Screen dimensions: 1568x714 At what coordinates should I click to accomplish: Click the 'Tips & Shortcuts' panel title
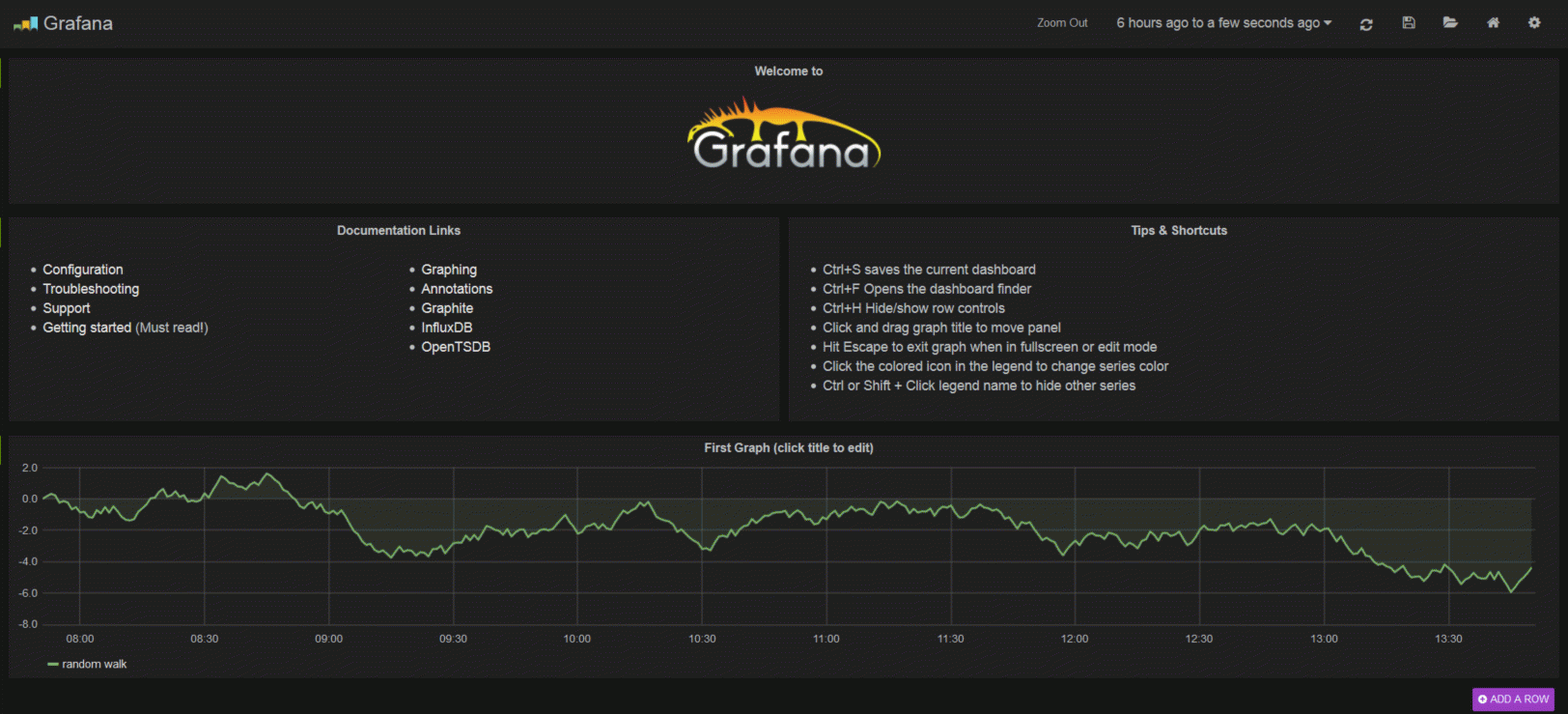point(1179,231)
